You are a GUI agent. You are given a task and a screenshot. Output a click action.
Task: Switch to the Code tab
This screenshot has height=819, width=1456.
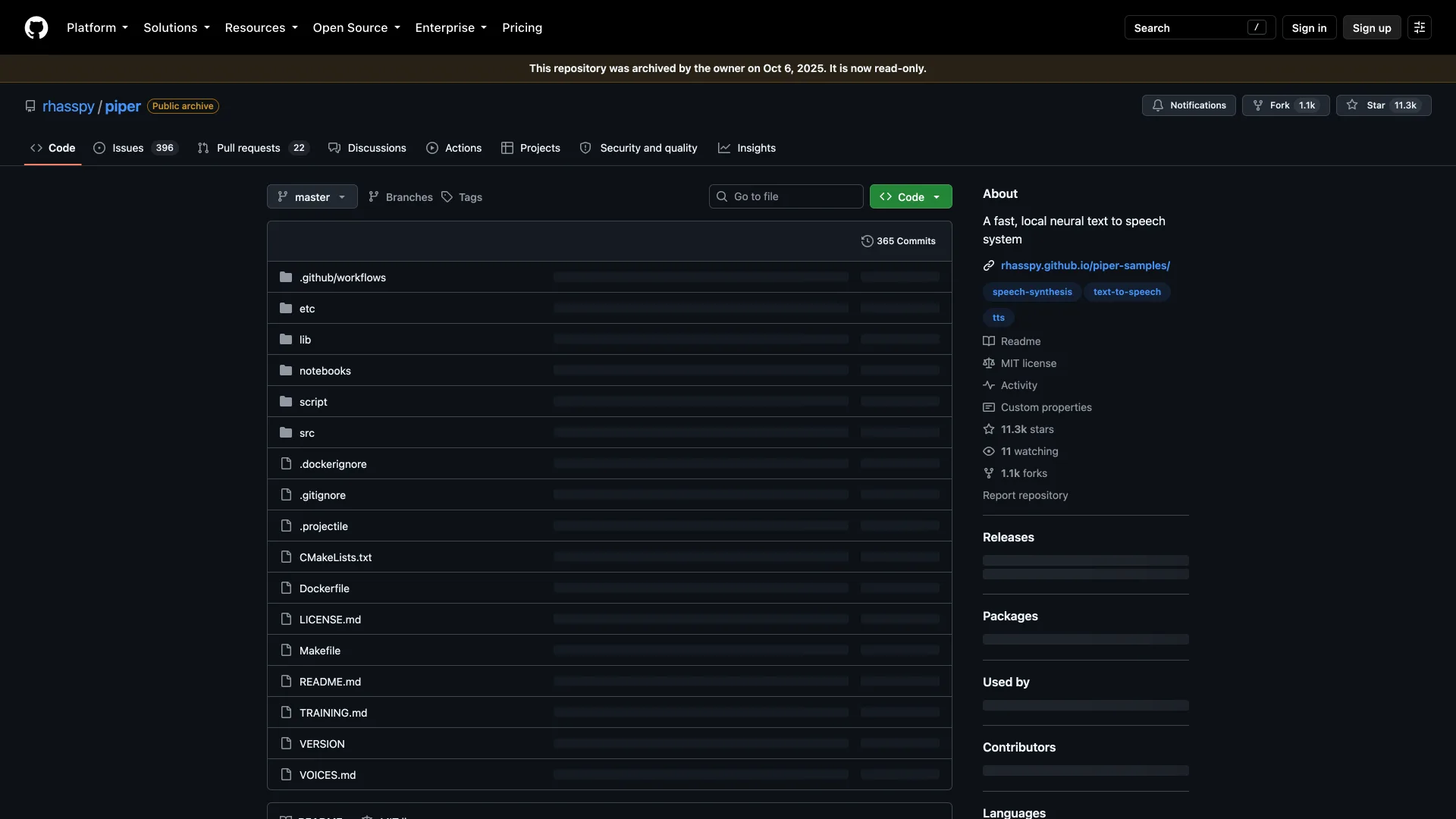[x=53, y=148]
